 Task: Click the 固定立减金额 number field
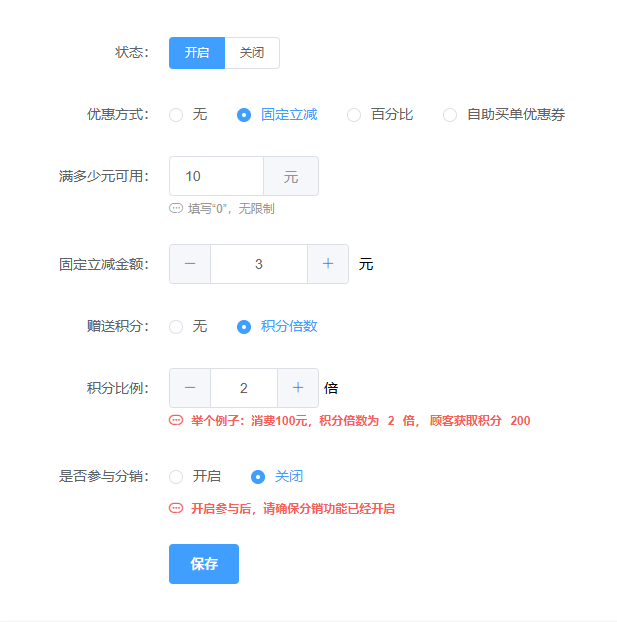click(x=259, y=264)
